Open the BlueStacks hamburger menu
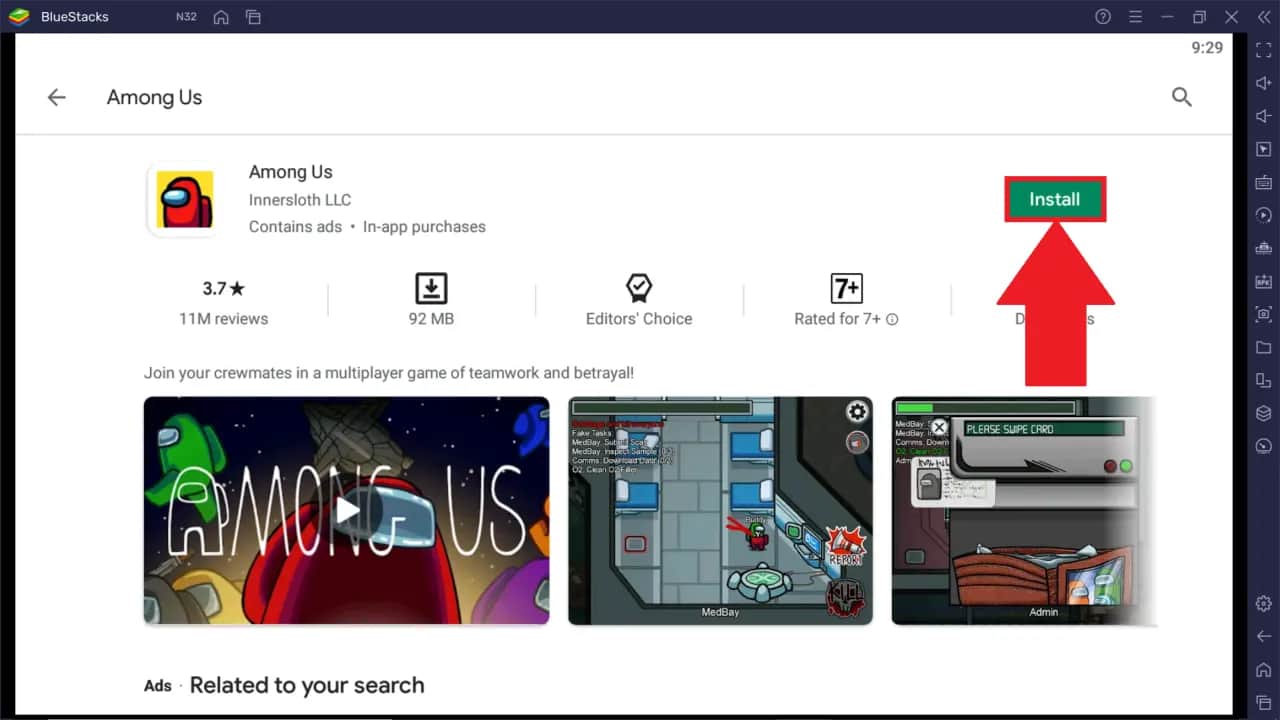The height and width of the screenshot is (720, 1280). [1135, 17]
